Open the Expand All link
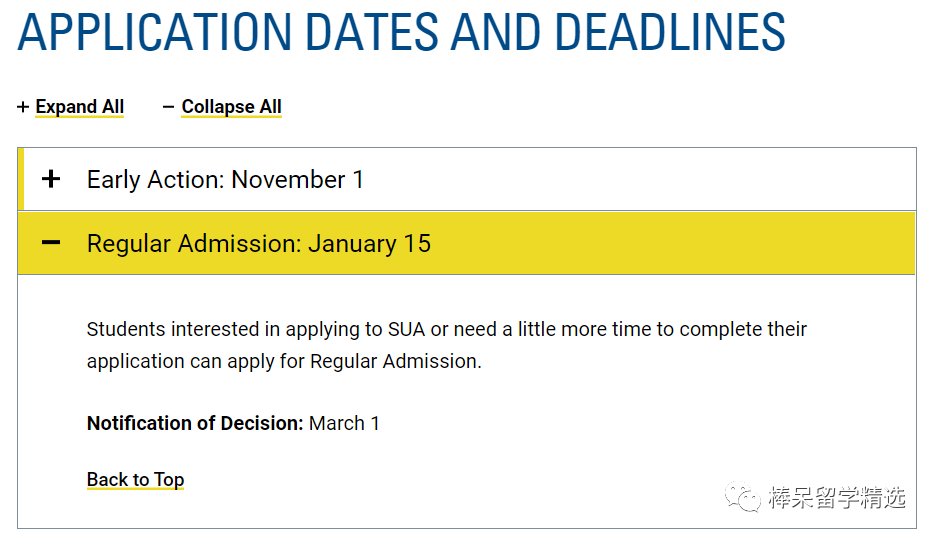Image resolution: width=936 pixels, height=539 pixels. [79, 107]
